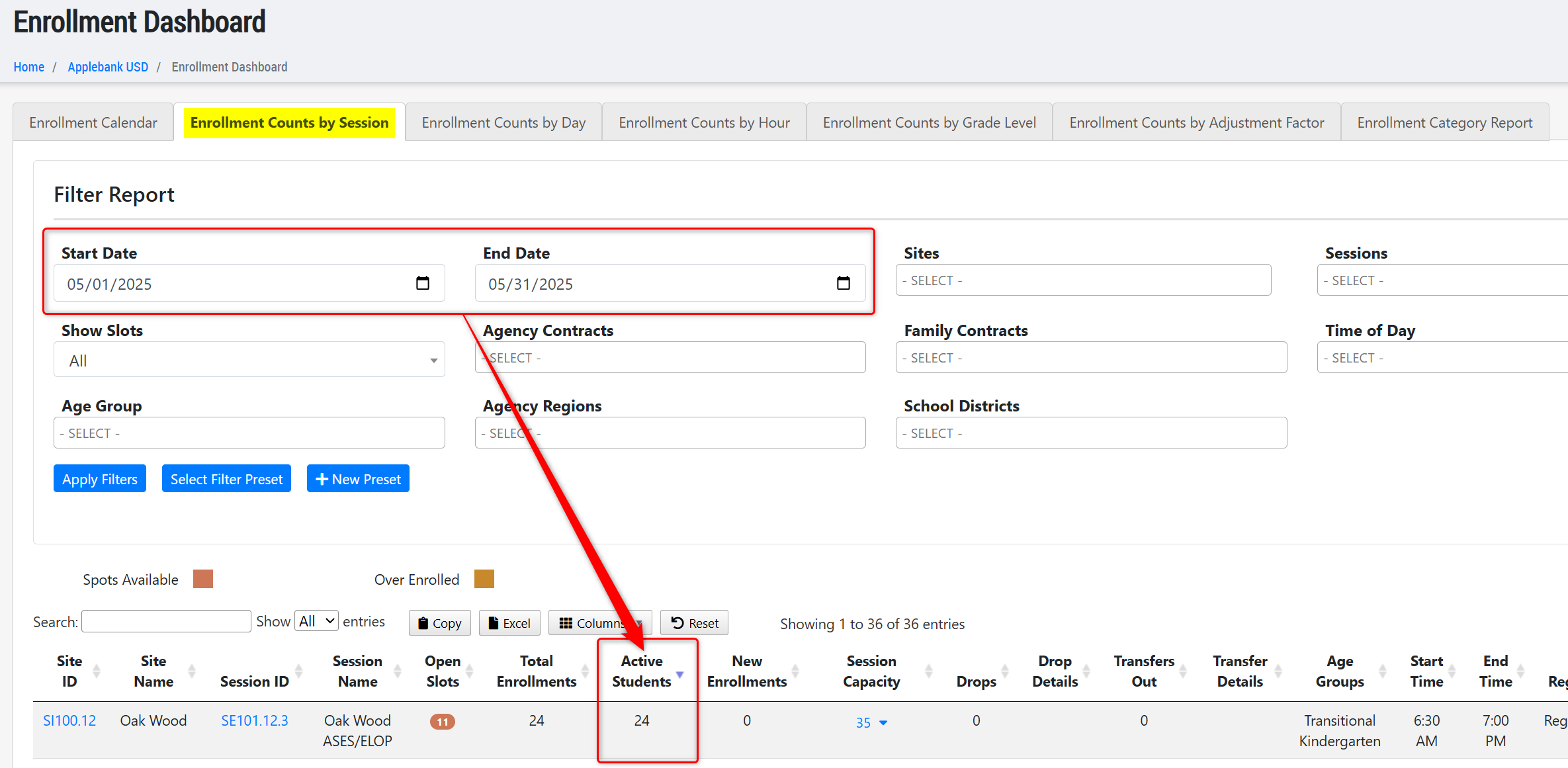Click the open slots badge showing 11
Image resolution: width=1568 pixels, height=768 pixels.
(x=442, y=722)
